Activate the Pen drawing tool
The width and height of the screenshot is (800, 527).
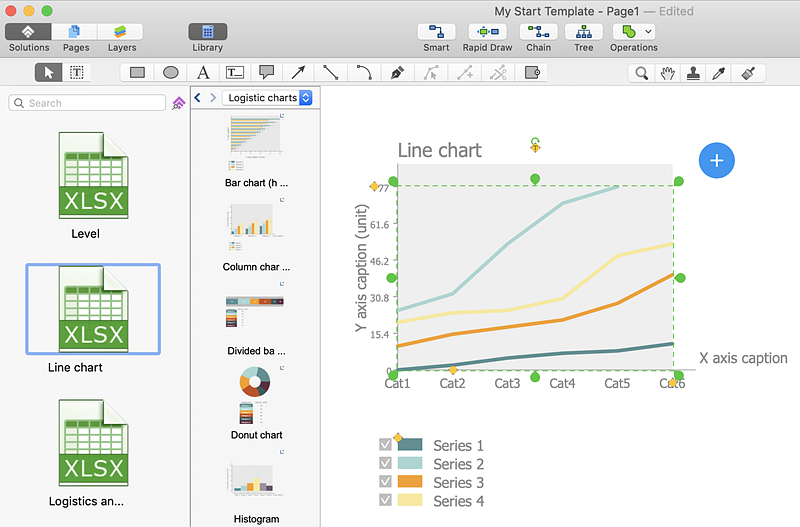coord(398,72)
